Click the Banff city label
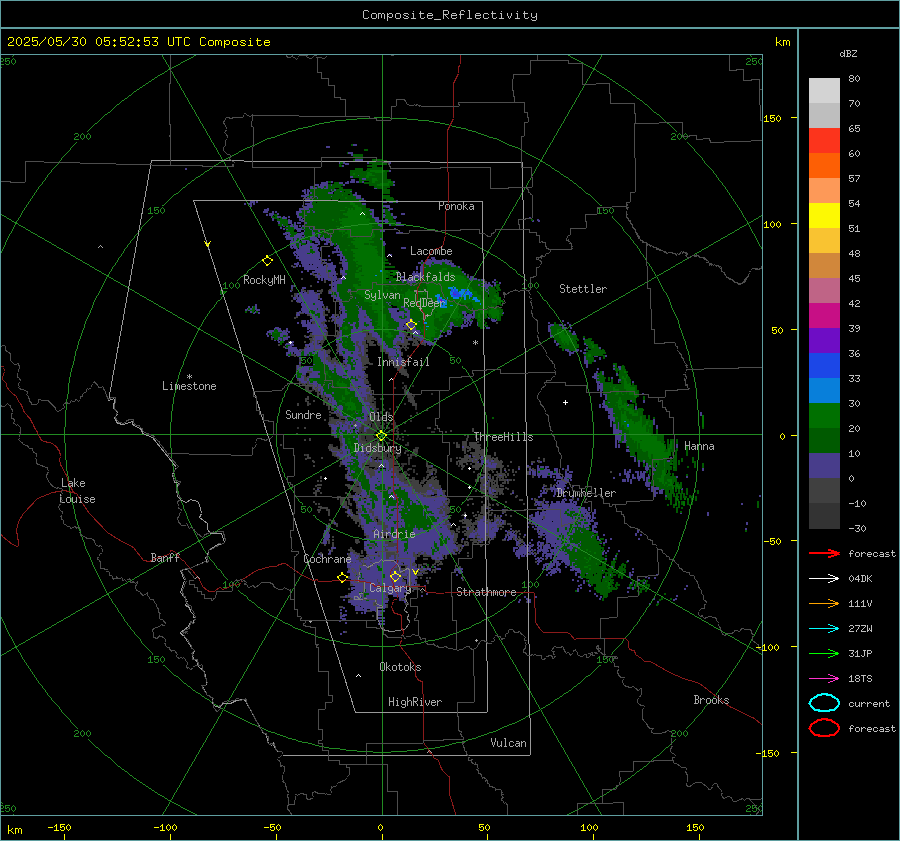The width and height of the screenshot is (900, 841). (x=165, y=558)
